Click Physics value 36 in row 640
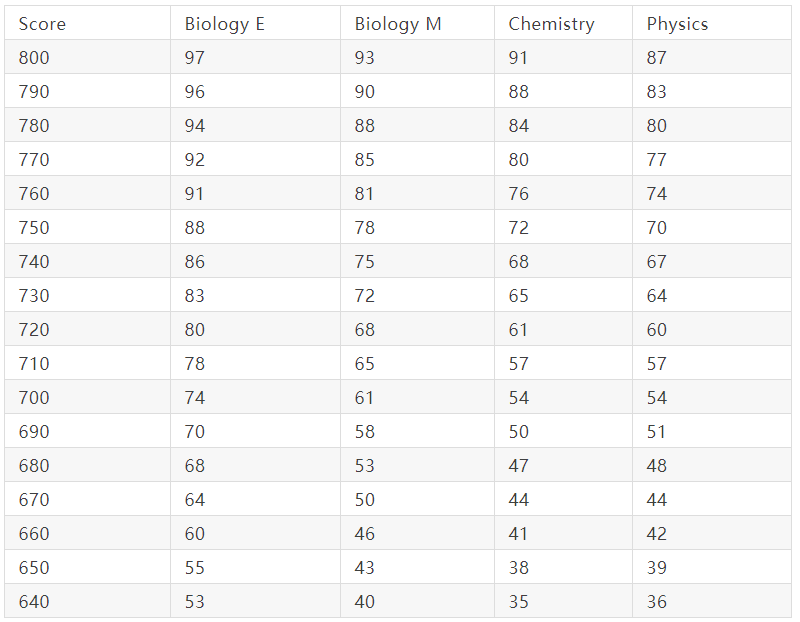Viewport: 800px width, 622px height. pyautogui.click(x=657, y=602)
